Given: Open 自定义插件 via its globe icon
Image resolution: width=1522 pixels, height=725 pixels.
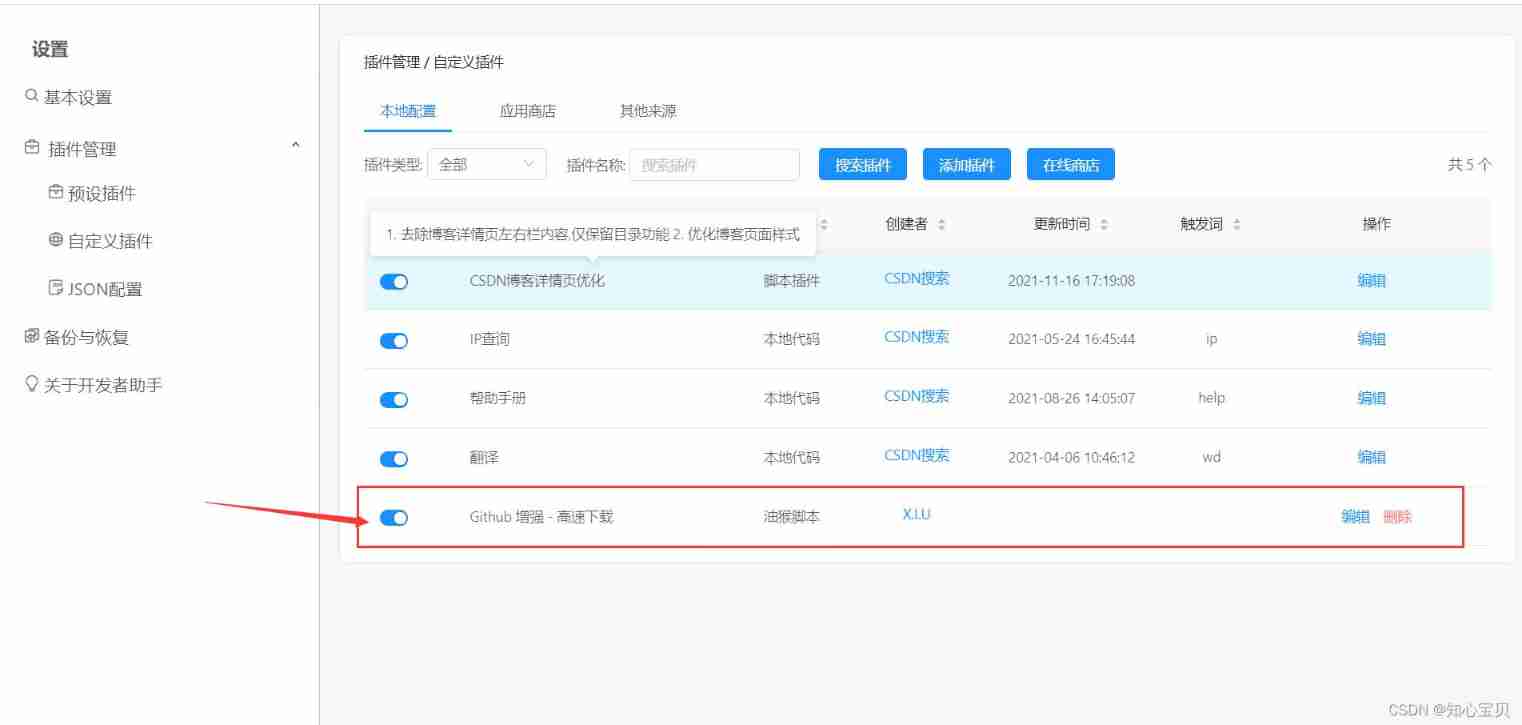Looking at the screenshot, I should click(56, 240).
